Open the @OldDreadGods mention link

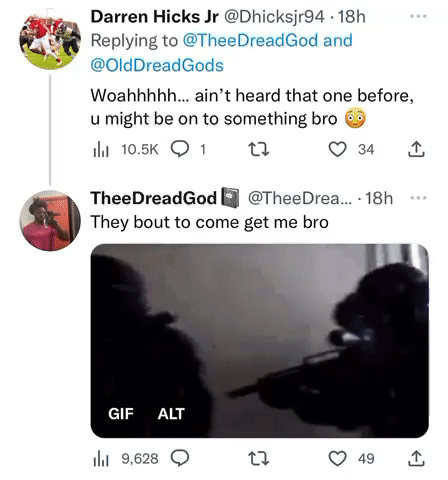[157, 65]
